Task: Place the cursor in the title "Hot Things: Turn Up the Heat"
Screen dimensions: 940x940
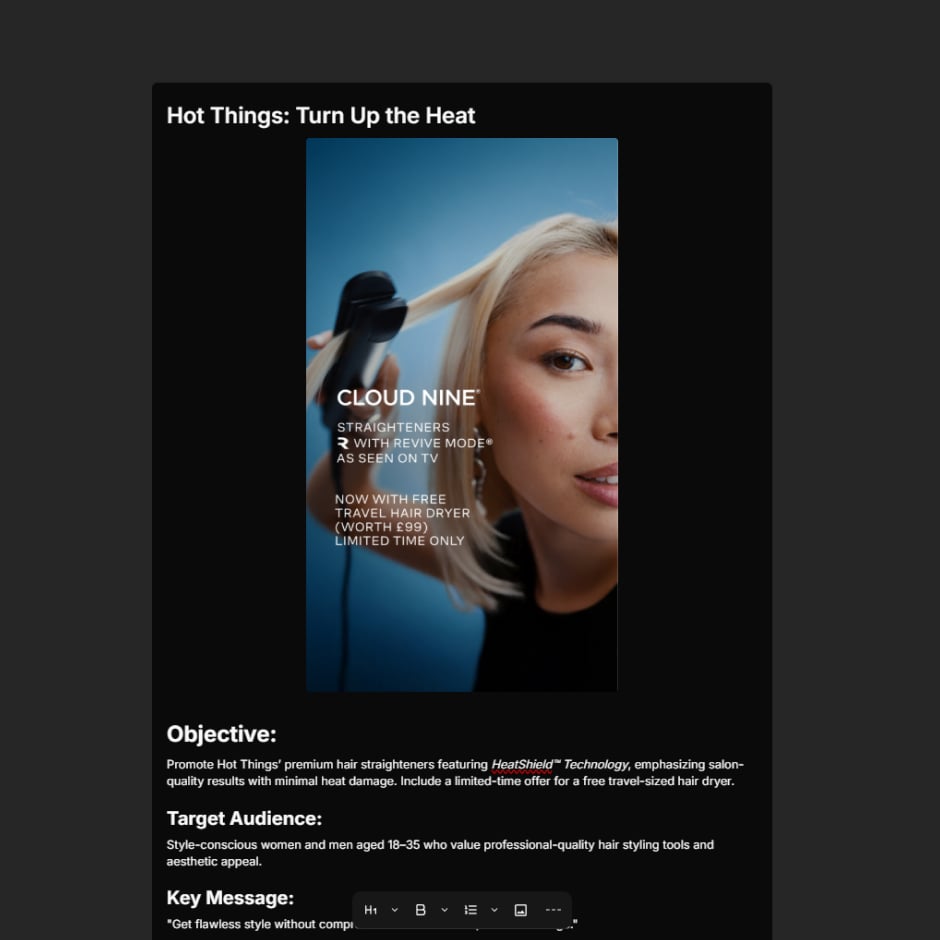Action: click(321, 116)
